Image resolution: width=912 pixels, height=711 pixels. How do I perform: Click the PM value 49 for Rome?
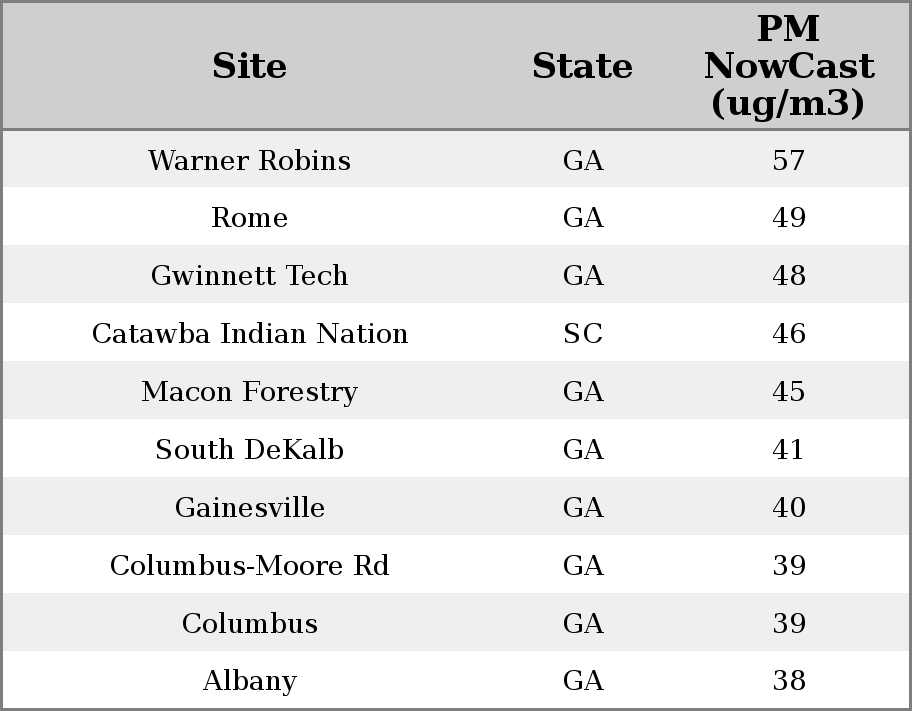click(x=788, y=218)
